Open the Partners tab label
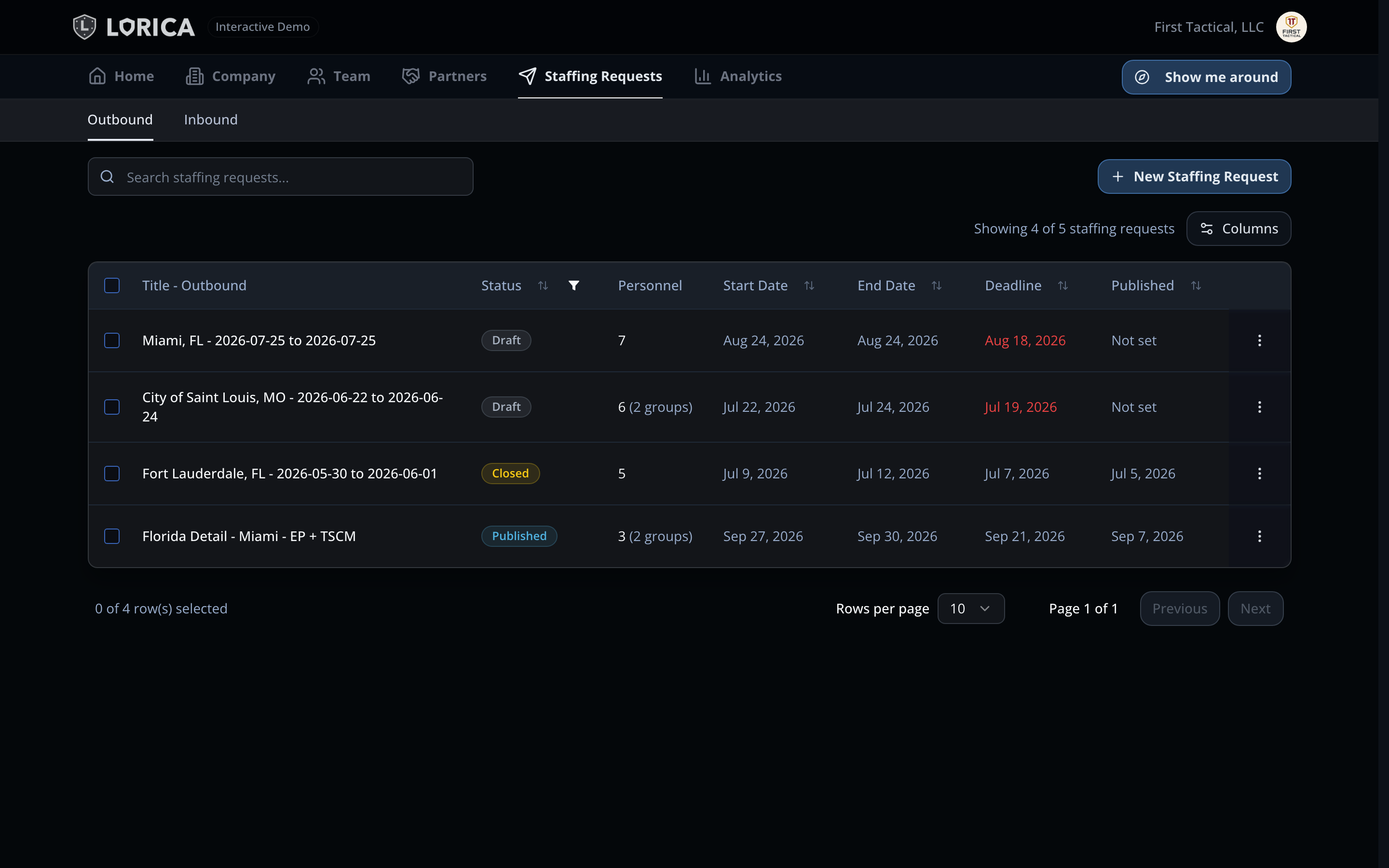 tap(457, 76)
